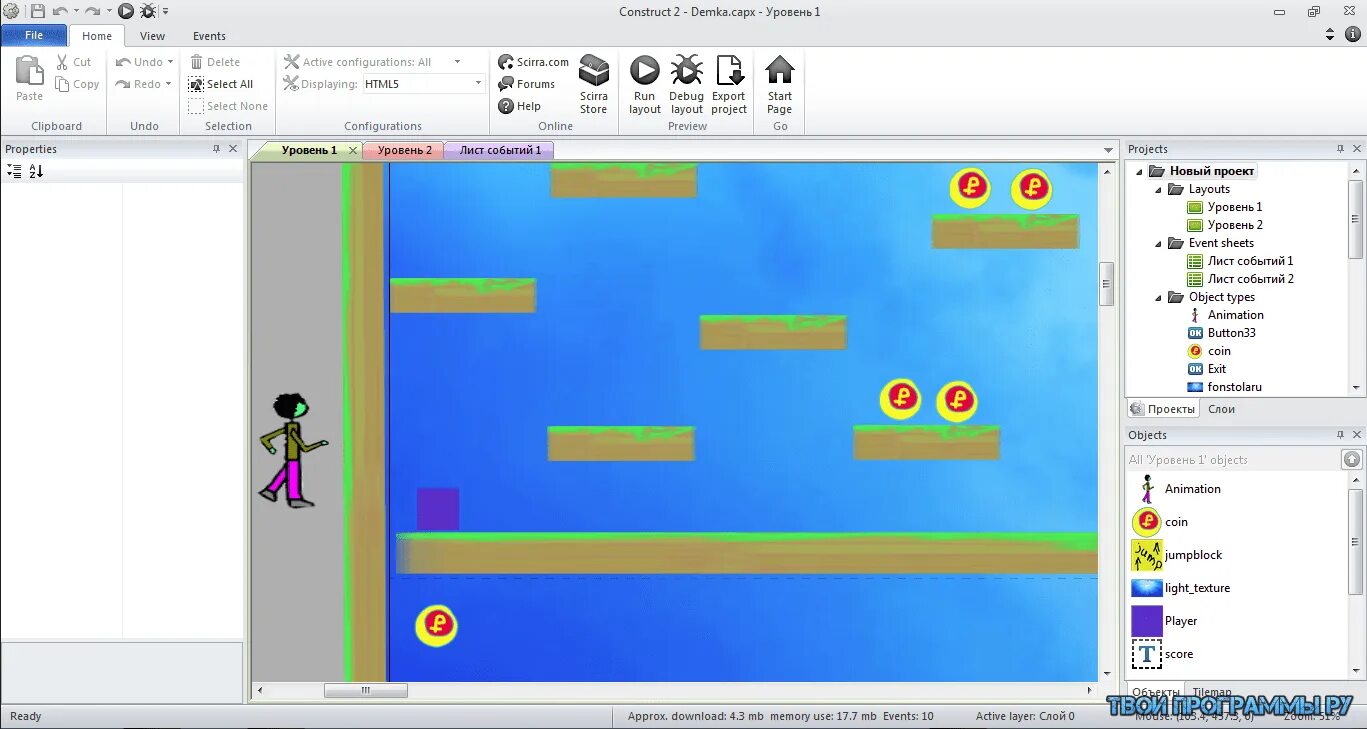This screenshot has height=729, width=1367.
Task: Click Delete in Selection group
Action: [215, 62]
